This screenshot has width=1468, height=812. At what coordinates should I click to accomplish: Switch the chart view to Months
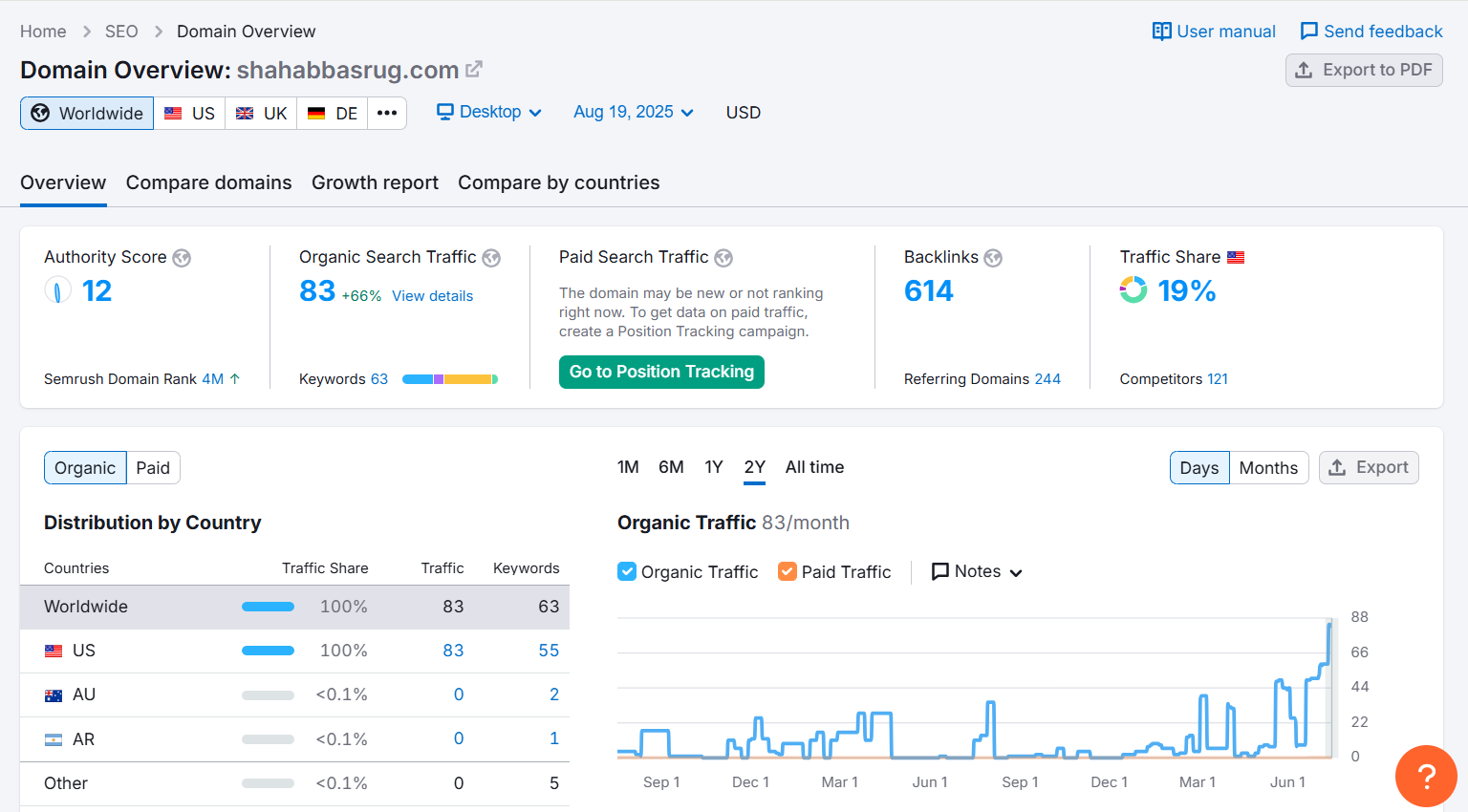[x=1268, y=467]
